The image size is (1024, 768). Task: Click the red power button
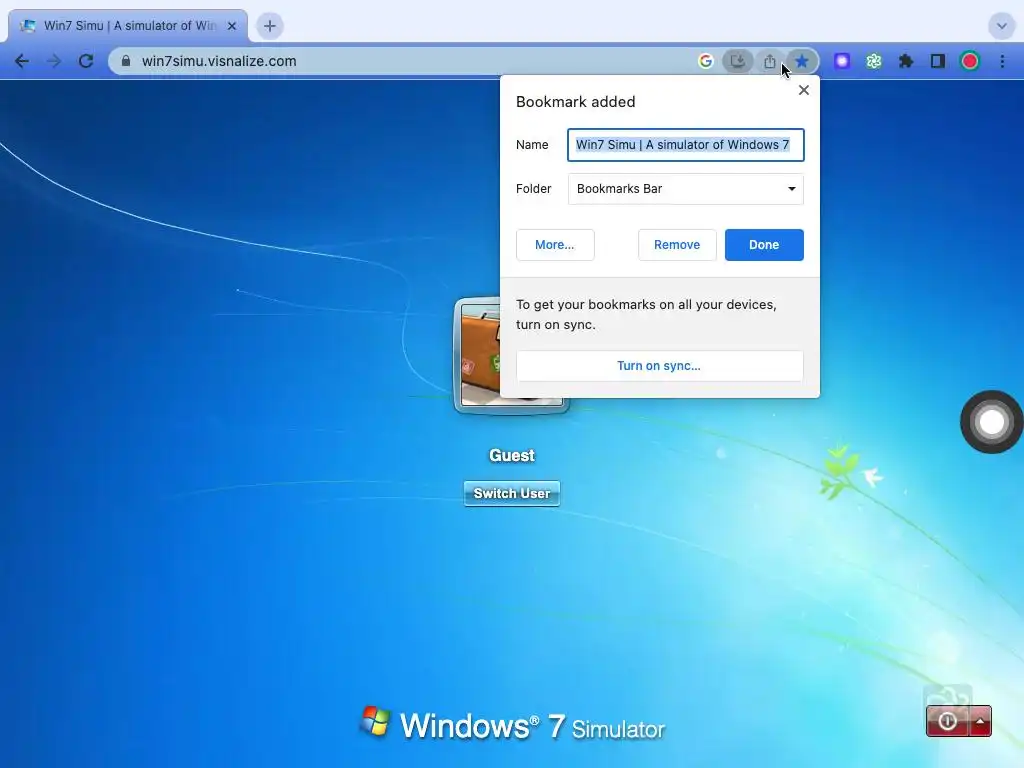tap(948, 721)
